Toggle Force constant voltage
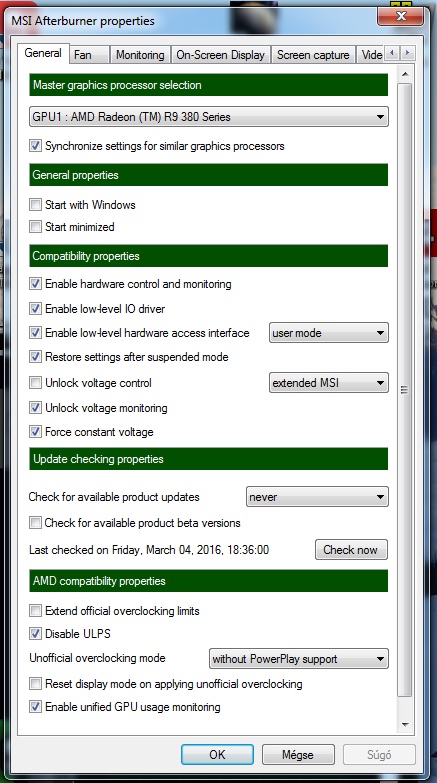Viewport: 437px width, 783px height. tap(35, 431)
